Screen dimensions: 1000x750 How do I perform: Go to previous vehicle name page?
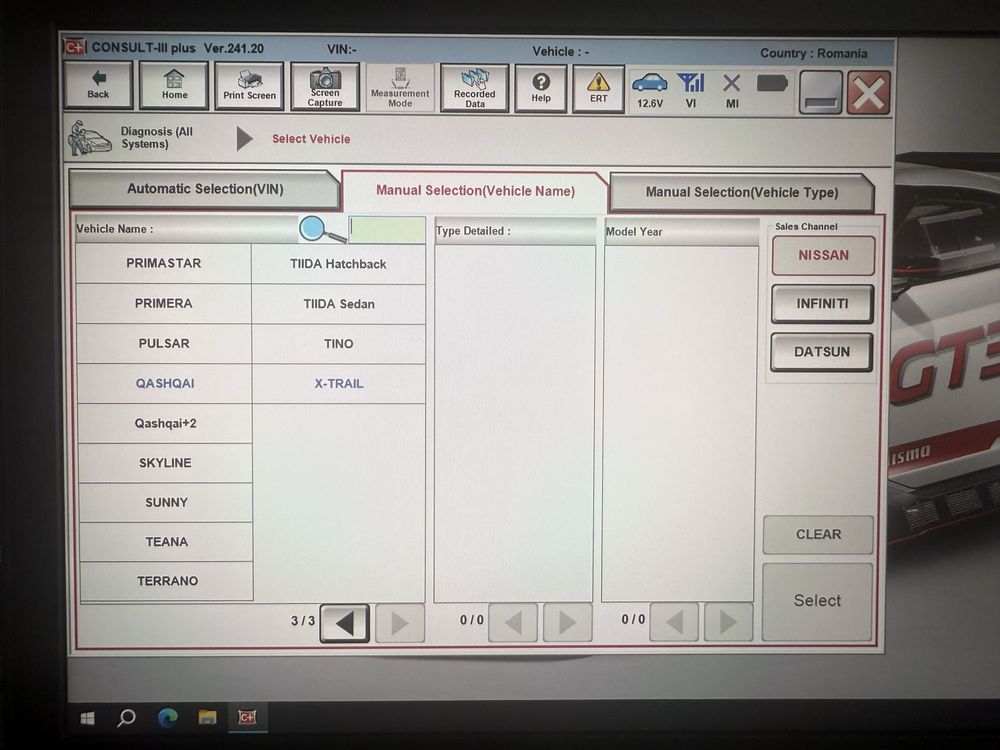345,622
